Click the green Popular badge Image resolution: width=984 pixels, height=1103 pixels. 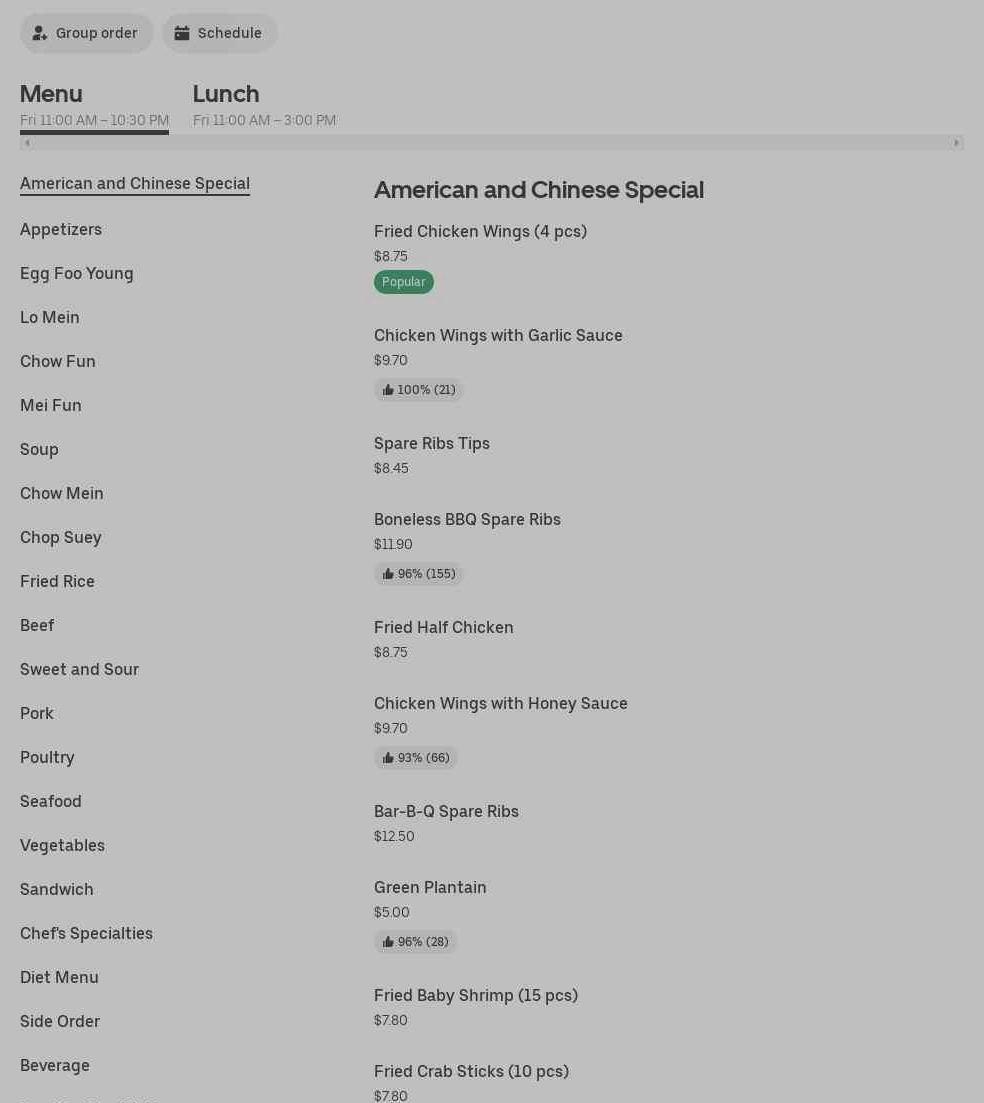pos(404,282)
